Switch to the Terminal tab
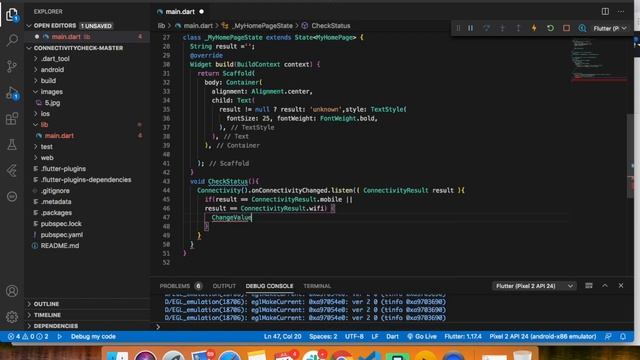640x360 pixels. point(317,286)
